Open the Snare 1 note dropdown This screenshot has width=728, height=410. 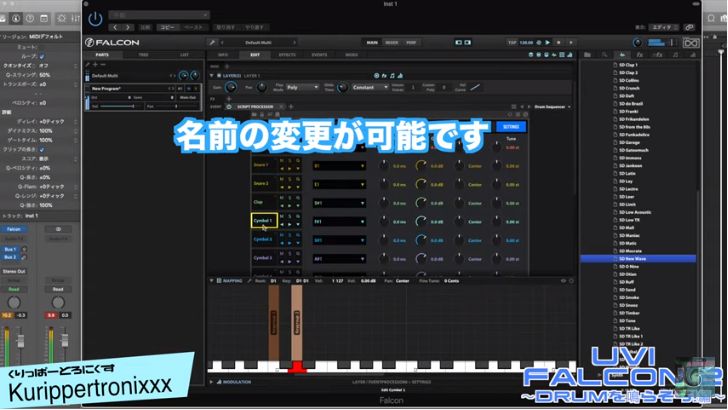pyautogui.click(x=339, y=166)
